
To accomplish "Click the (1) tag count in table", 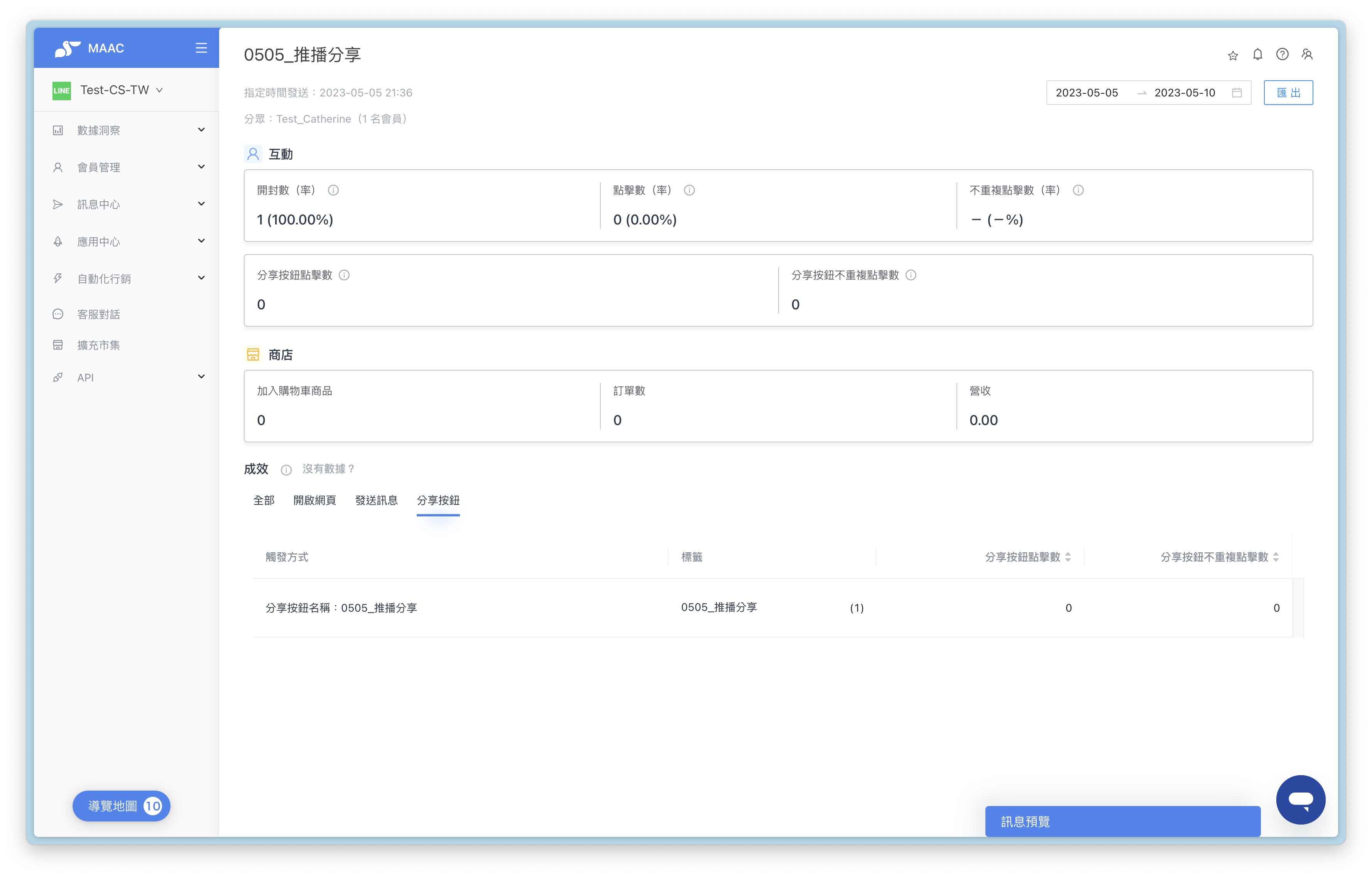I will tap(857, 608).
